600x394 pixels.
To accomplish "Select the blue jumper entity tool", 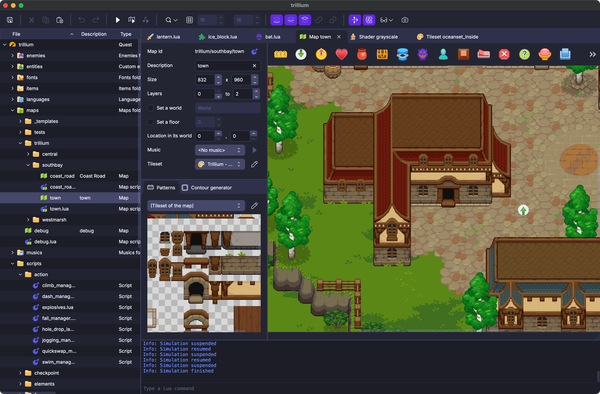I will (402, 54).
